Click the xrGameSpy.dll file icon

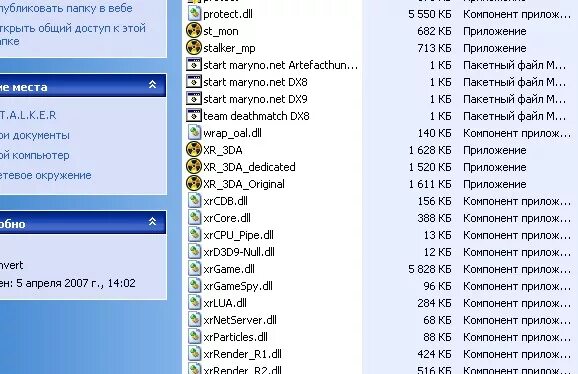(x=194, y=286)
